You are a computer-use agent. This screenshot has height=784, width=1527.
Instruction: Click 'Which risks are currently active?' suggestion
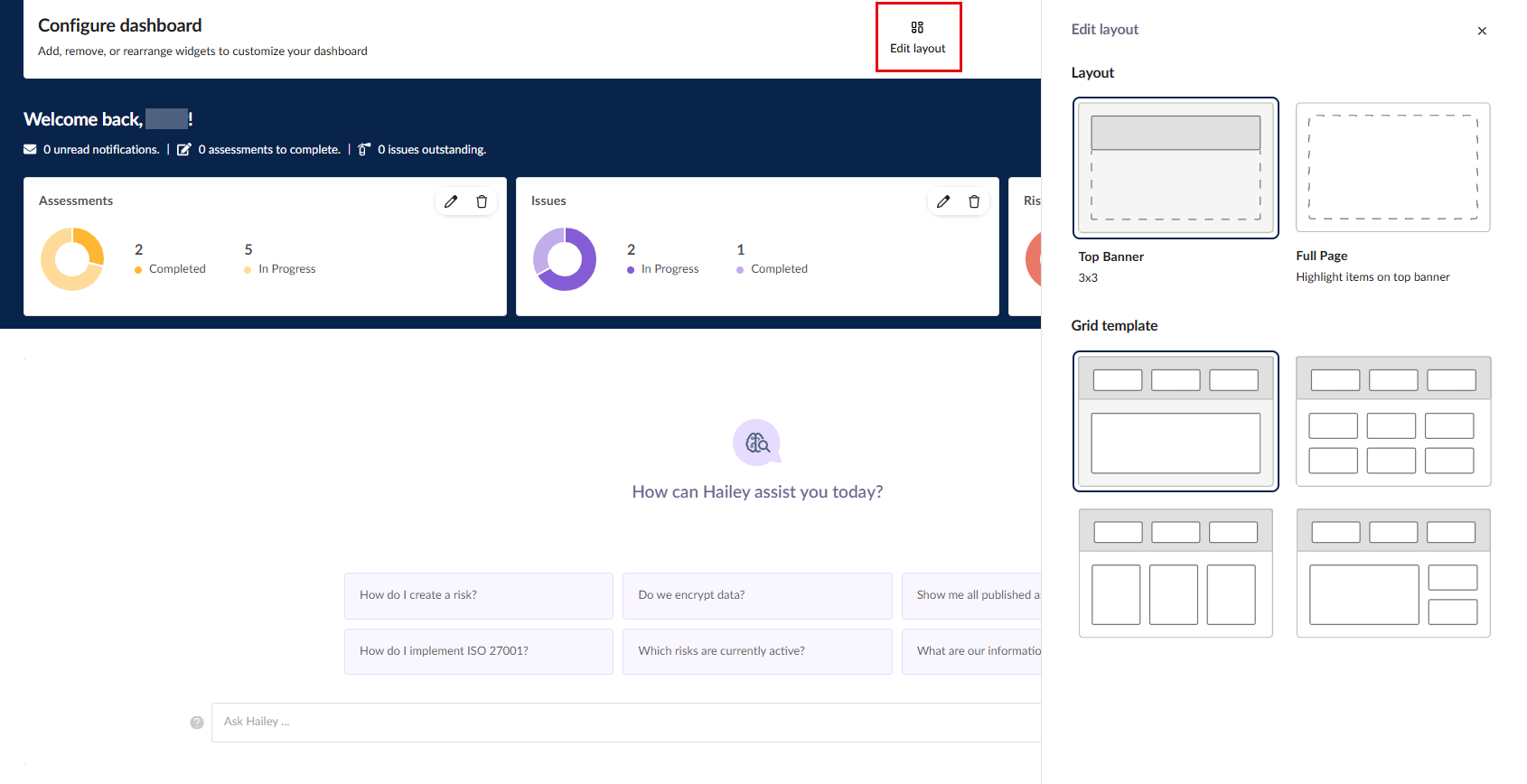pyautogui.click(x=757, y=651)
